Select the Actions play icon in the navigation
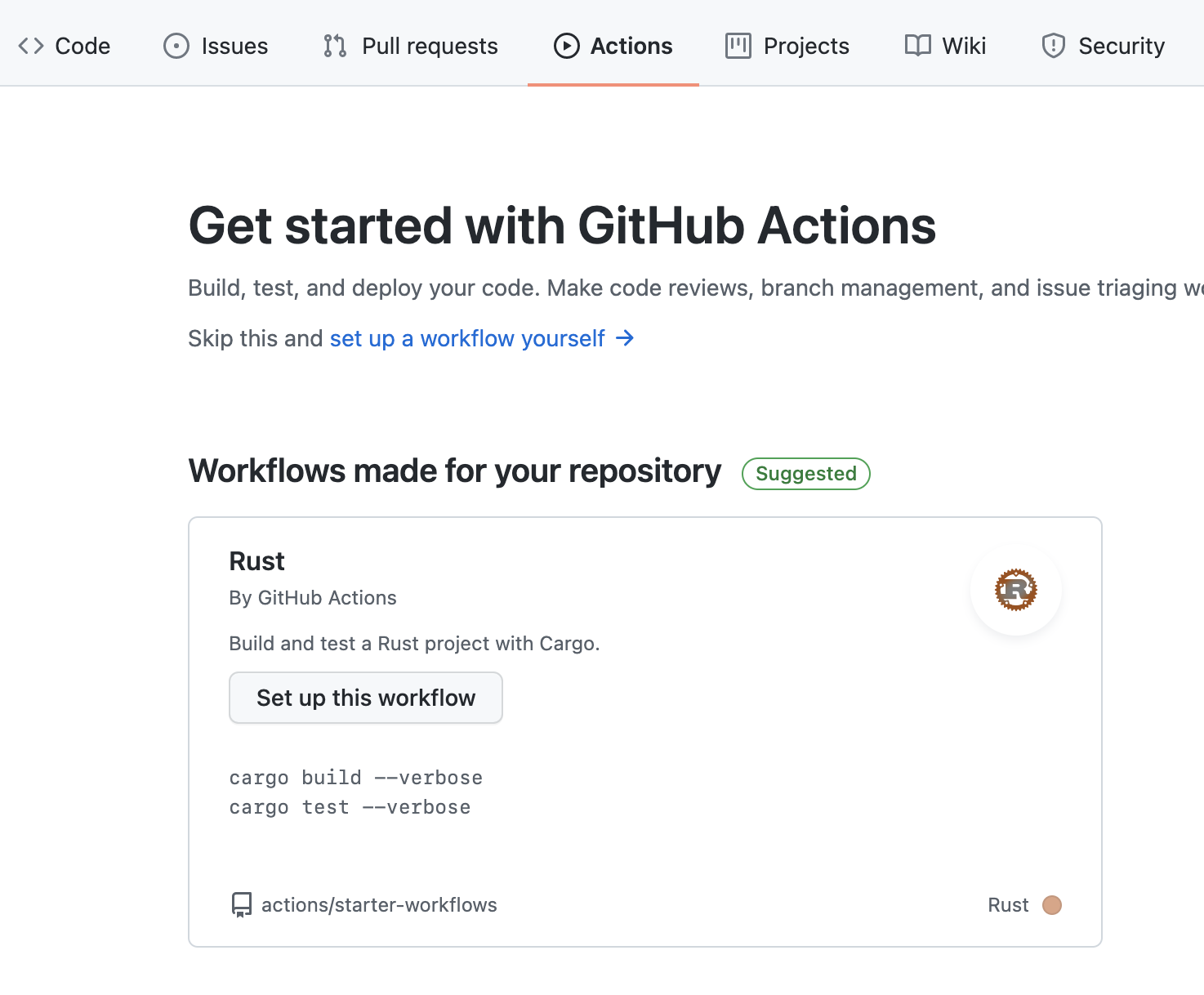Viewport: 1204px width, 995px height. (567, 46)
